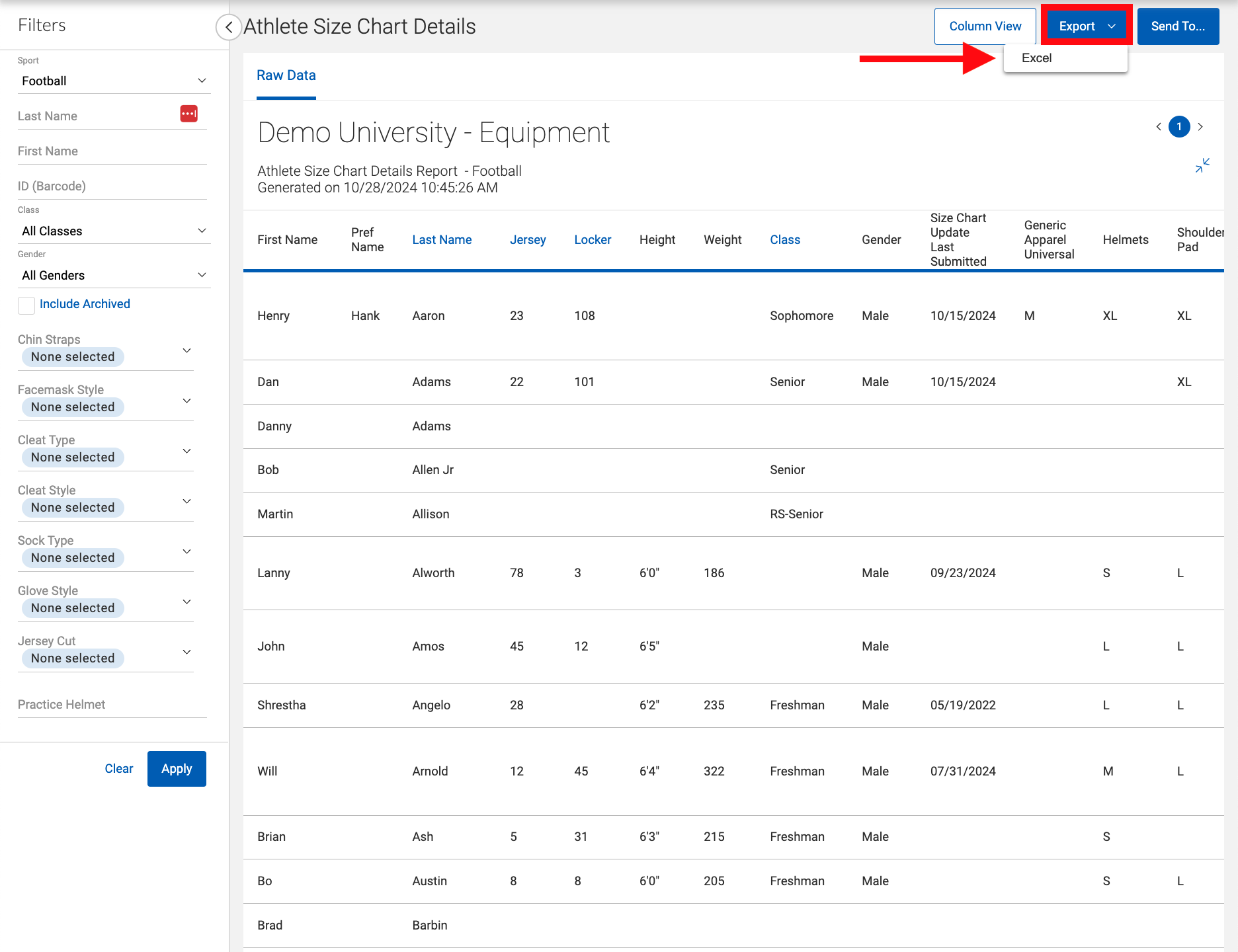The image size is (1238, 952).
Task: Click the 09/23/2024 submission date cell
Action: click(x=963, y=573)
